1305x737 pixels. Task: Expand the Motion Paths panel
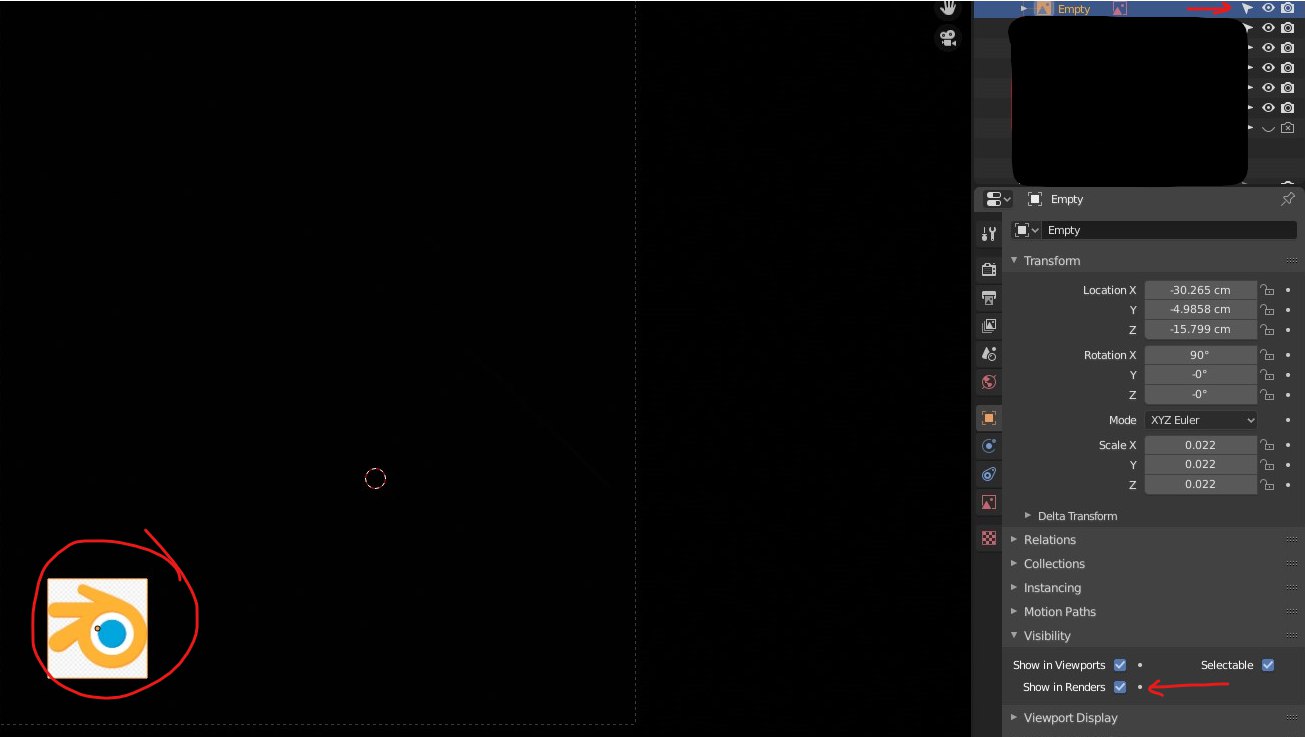tap(1014, 612)
